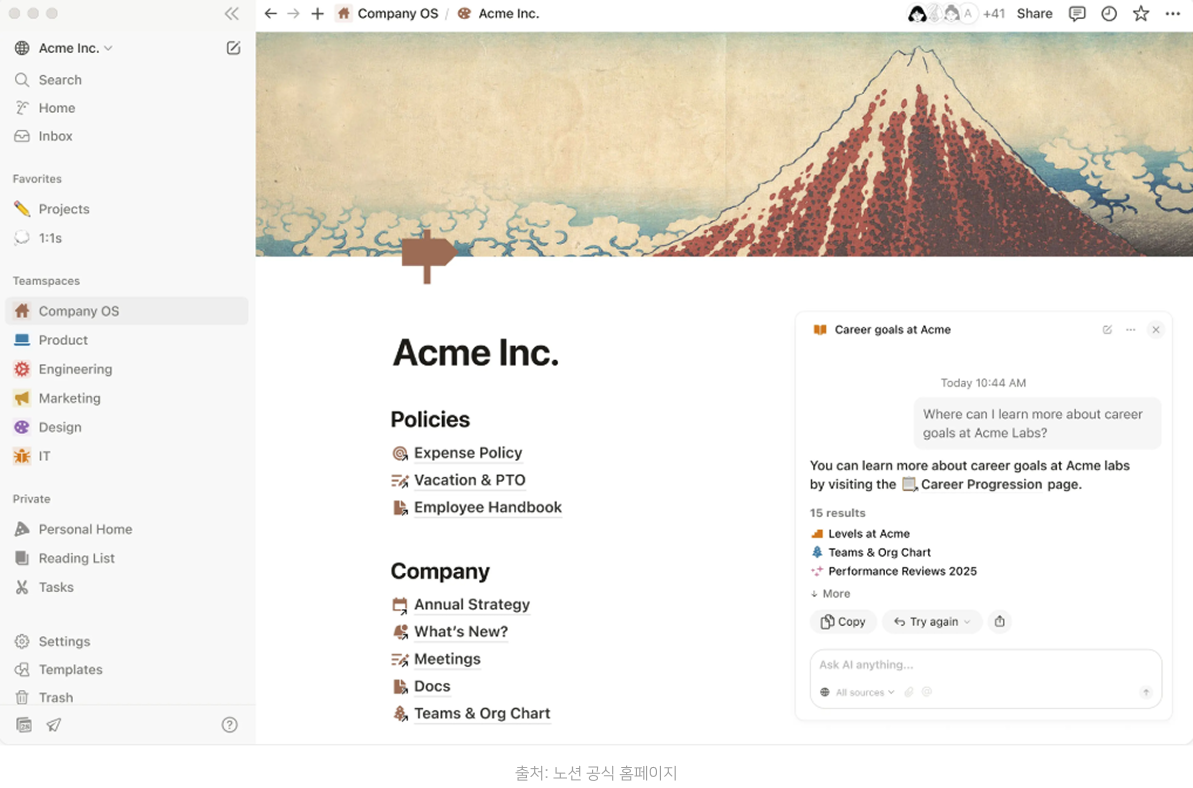Click the share icon next to Try again
The height and width of the screenshot is (788, 1193).
tap(1000, 621)
